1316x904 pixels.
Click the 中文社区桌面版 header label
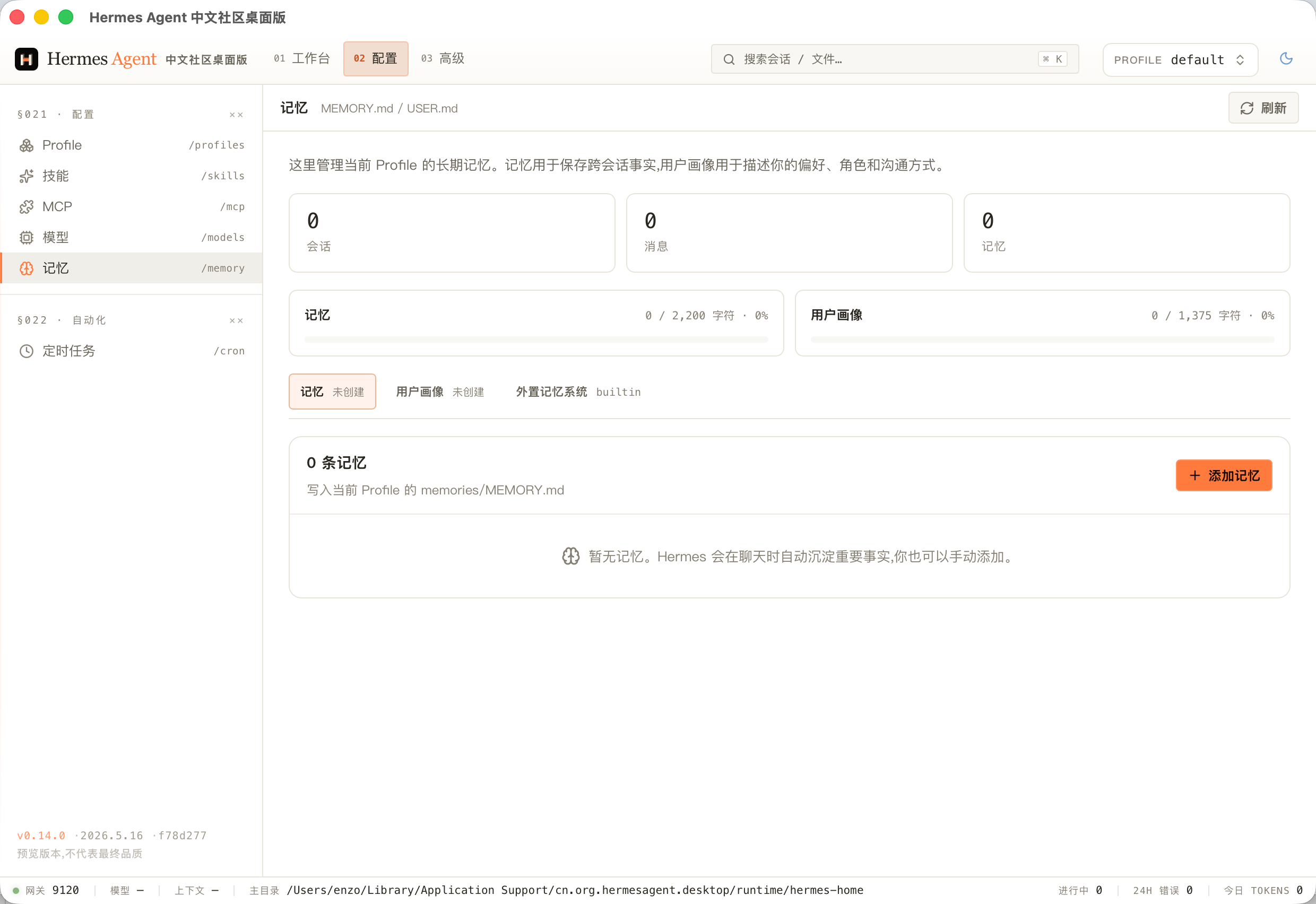tap(206, 60)
